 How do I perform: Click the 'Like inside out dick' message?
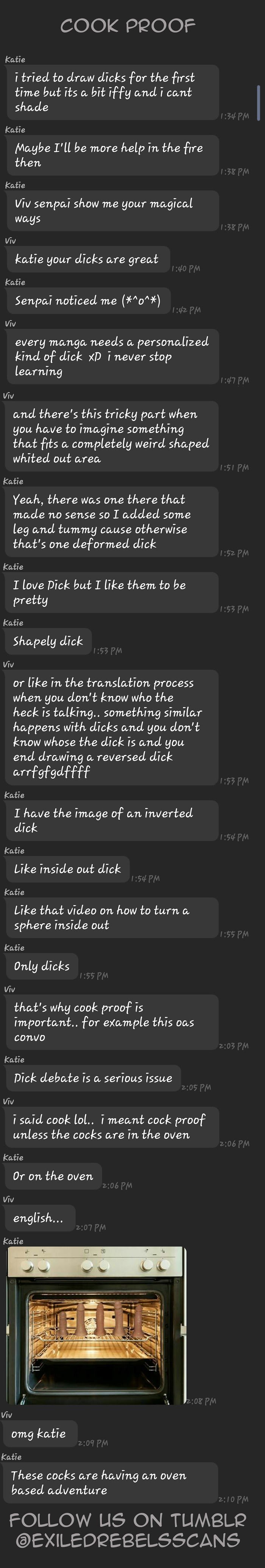point(68,869)
